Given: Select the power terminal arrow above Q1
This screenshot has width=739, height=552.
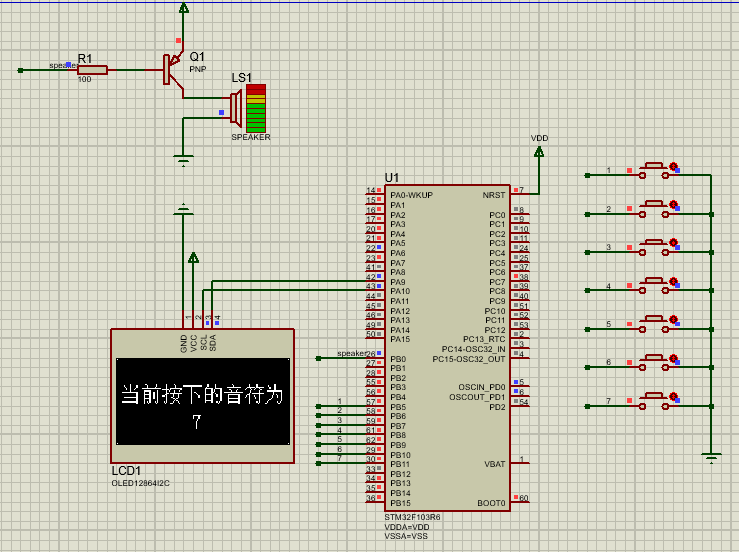Looking at the screenshot, I should (184, 8).
